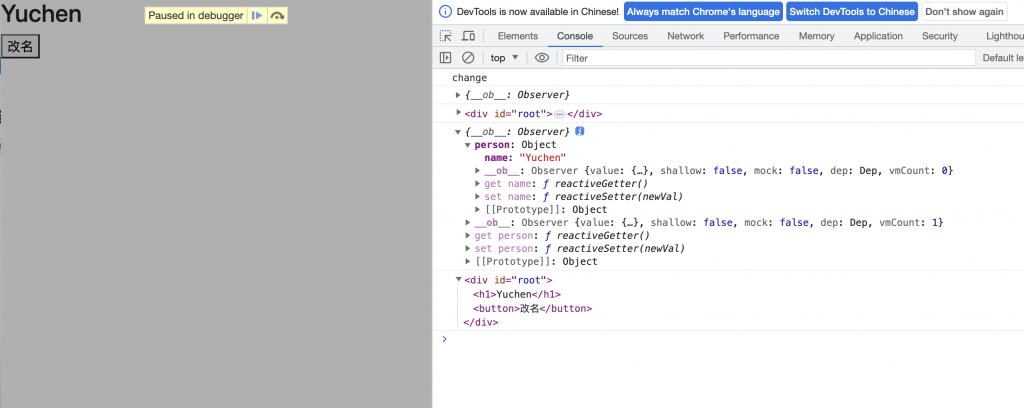Resume script execution in paused overlay
The width and height of the screenshot is (1024, 408).
pos(257,16)
